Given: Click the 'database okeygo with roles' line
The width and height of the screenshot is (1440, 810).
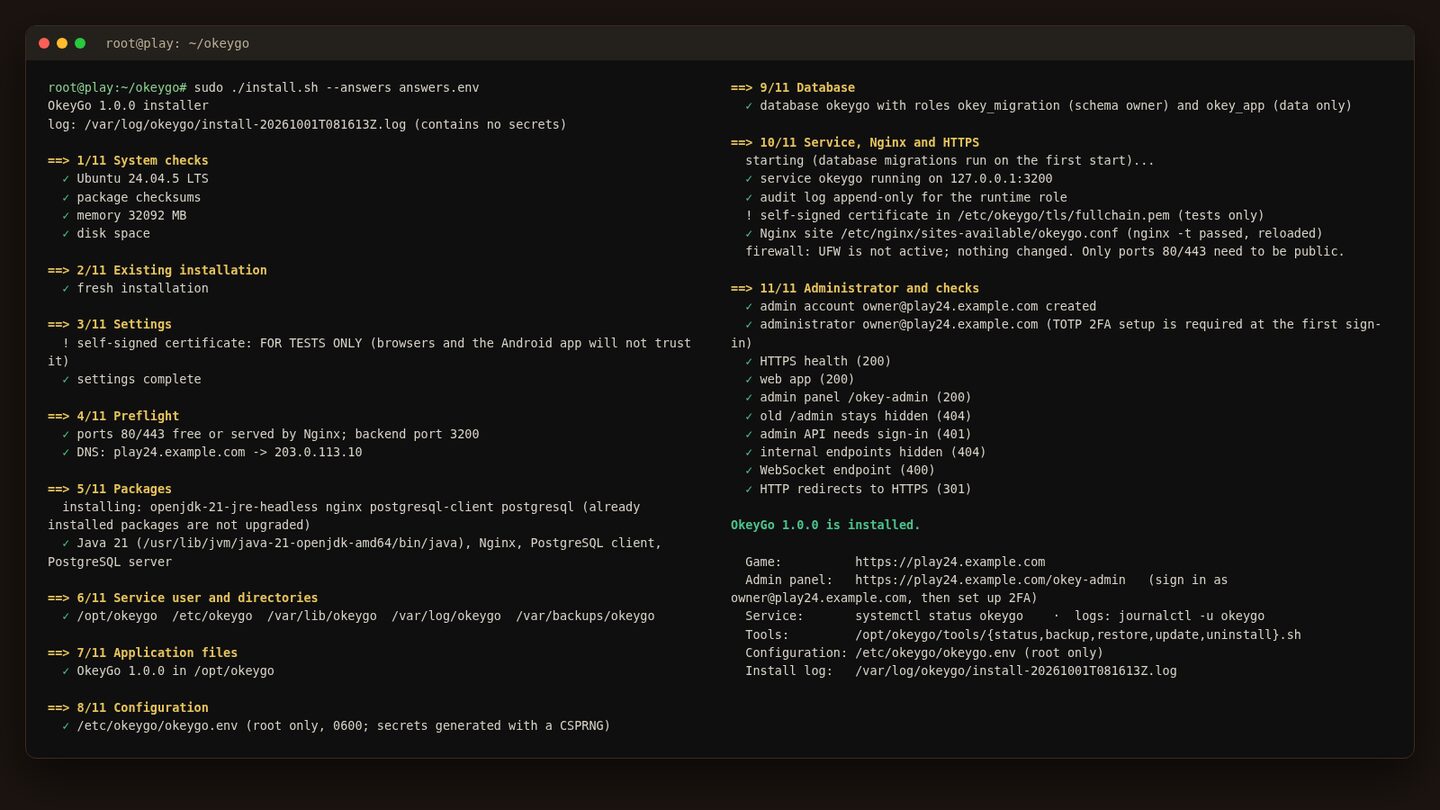Looking at the screenshot, I should [1048, 105].
